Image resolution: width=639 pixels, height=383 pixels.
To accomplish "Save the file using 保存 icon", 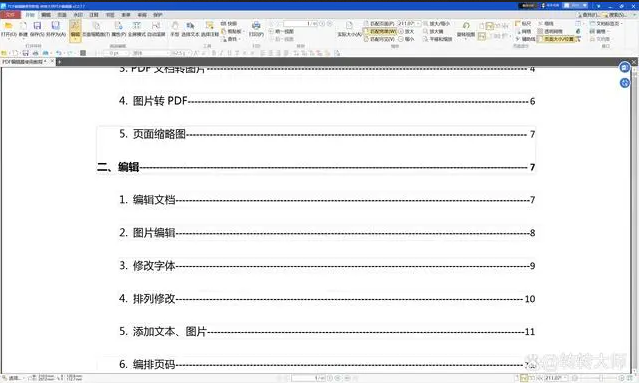I will [37, 26].
